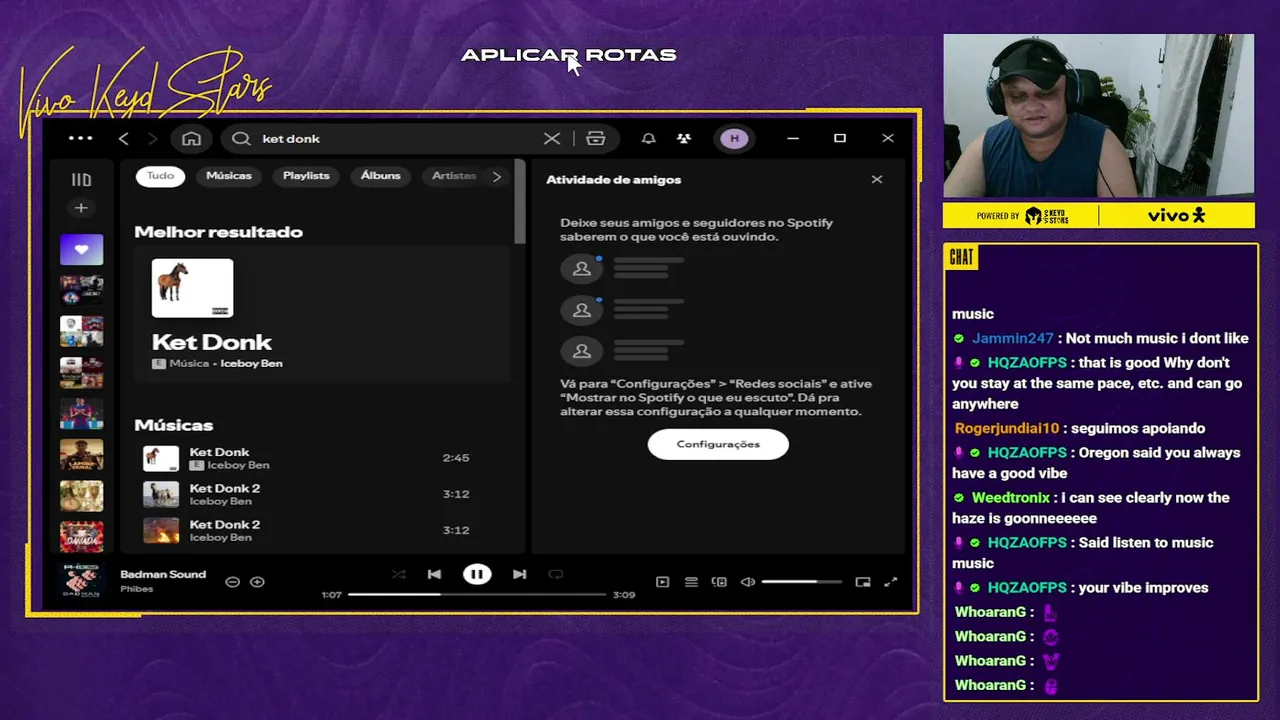Click the search results vertical scrollbar
Viewport: 1280px width, 720px height.
click(x=519, y=200)
